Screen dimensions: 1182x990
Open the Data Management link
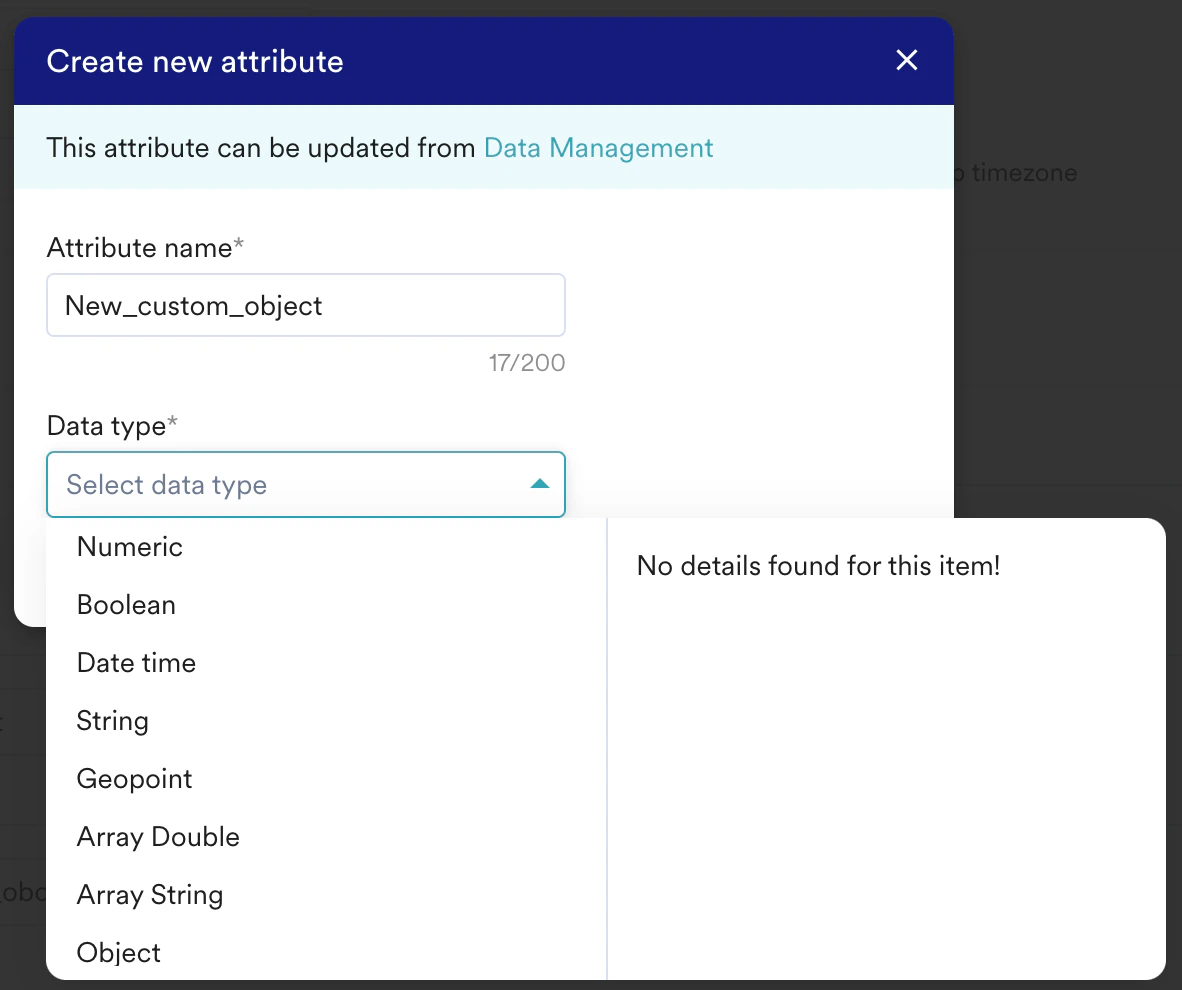[x=598, y=147]
